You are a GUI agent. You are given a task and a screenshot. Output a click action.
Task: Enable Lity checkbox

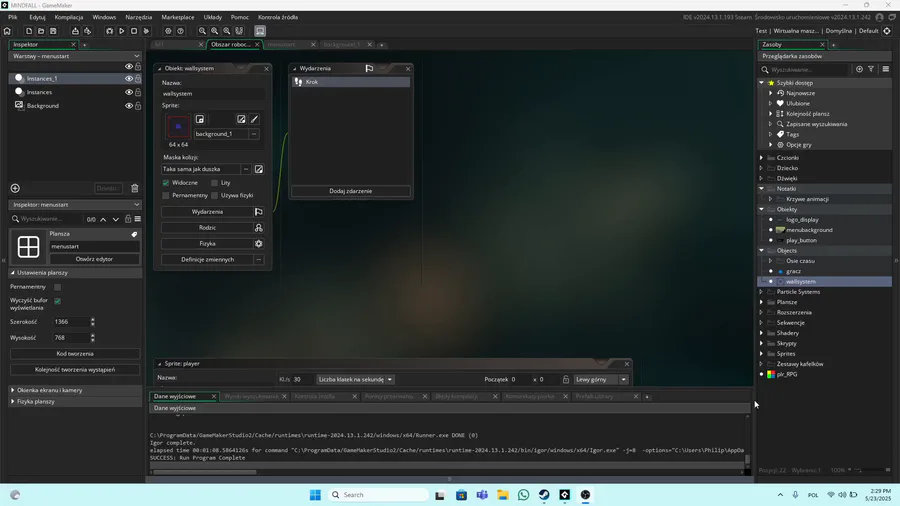tap(215, 183)
